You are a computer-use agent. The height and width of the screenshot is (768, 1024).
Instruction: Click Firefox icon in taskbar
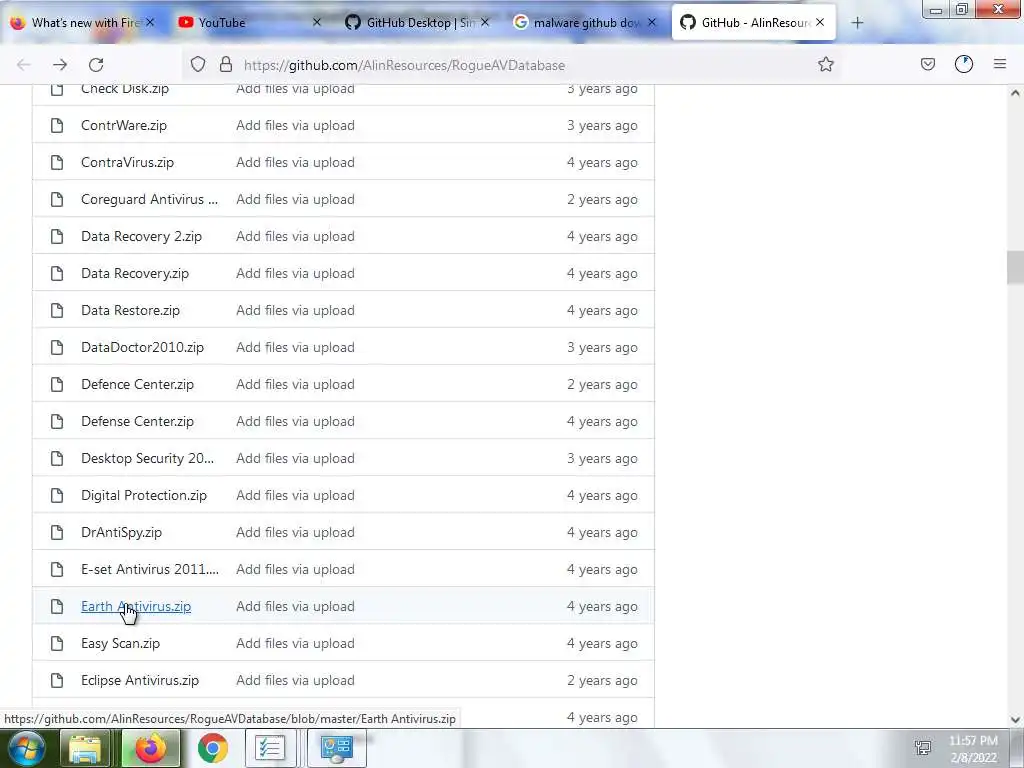click(x=150, y=748)
